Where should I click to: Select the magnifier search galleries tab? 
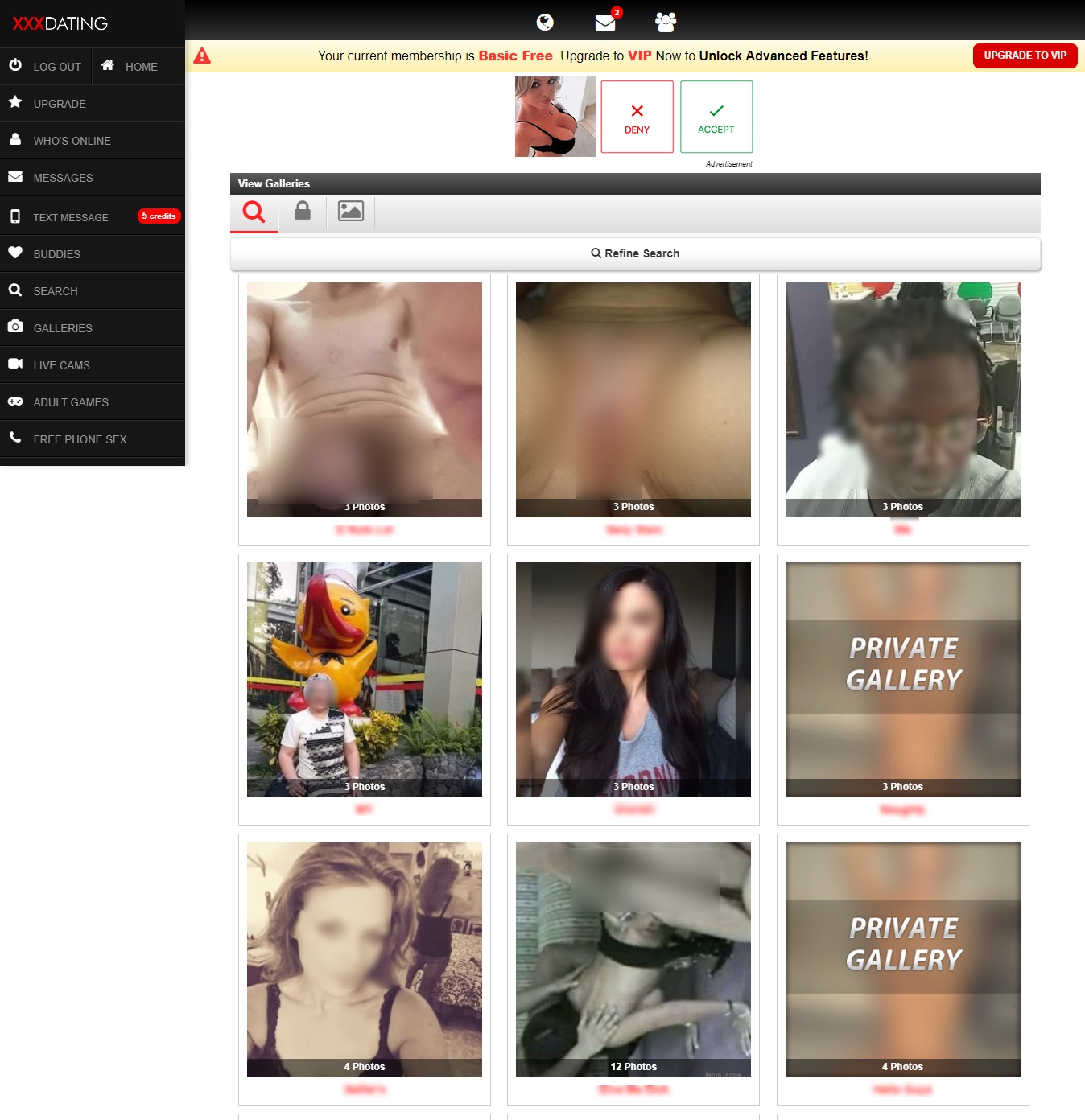tap(254, 212)
